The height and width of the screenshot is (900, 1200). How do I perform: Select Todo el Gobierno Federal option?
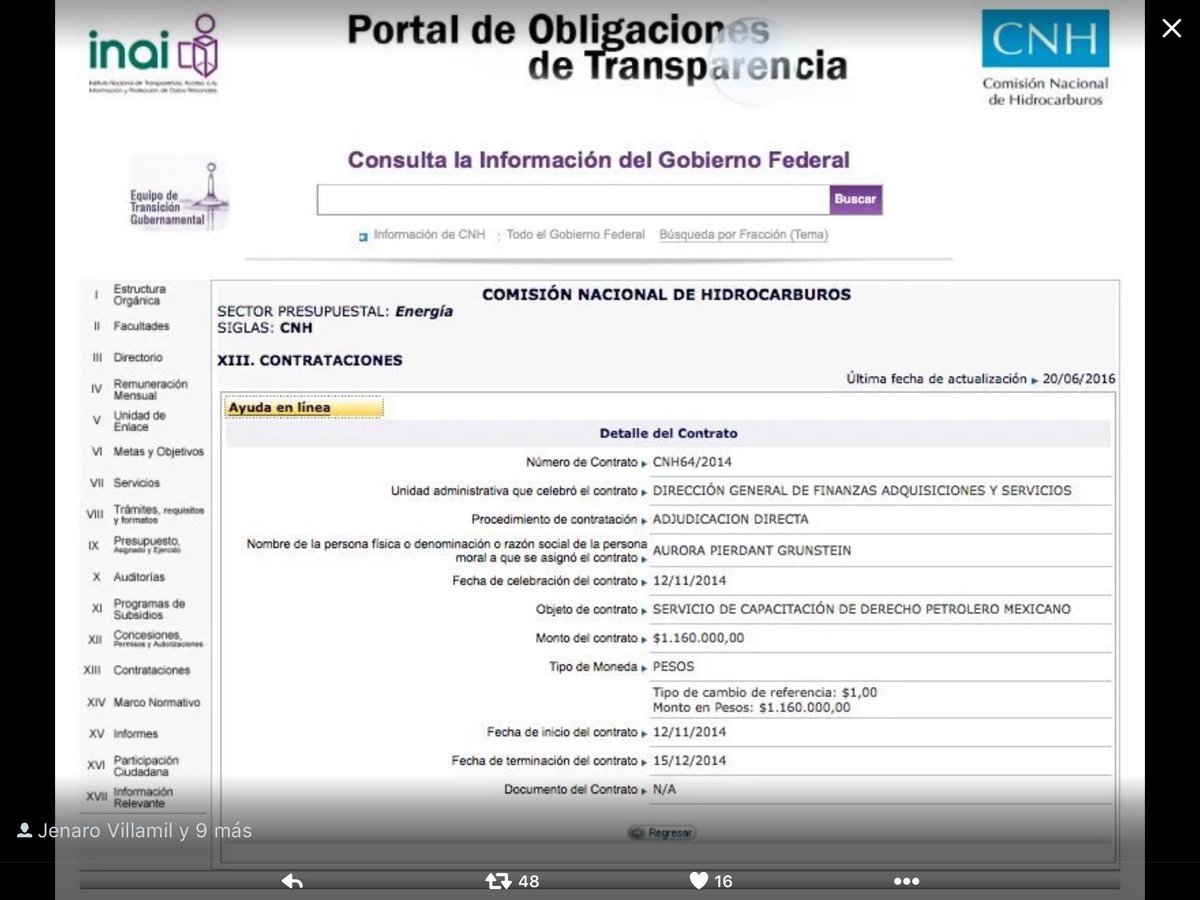[575, 235]
